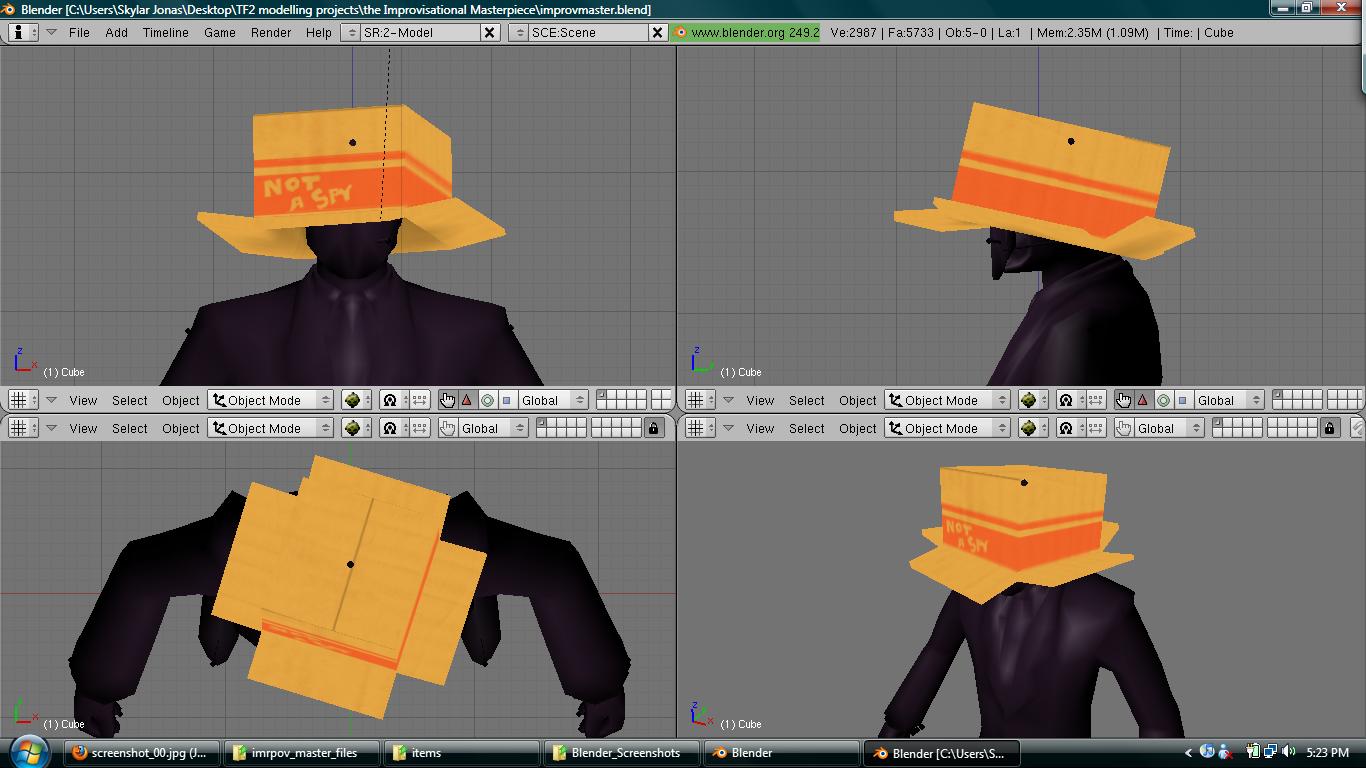Open Object Mode dropdown in top-left viewport
This screenshot has width=1366, height=768.
point(270,400)
